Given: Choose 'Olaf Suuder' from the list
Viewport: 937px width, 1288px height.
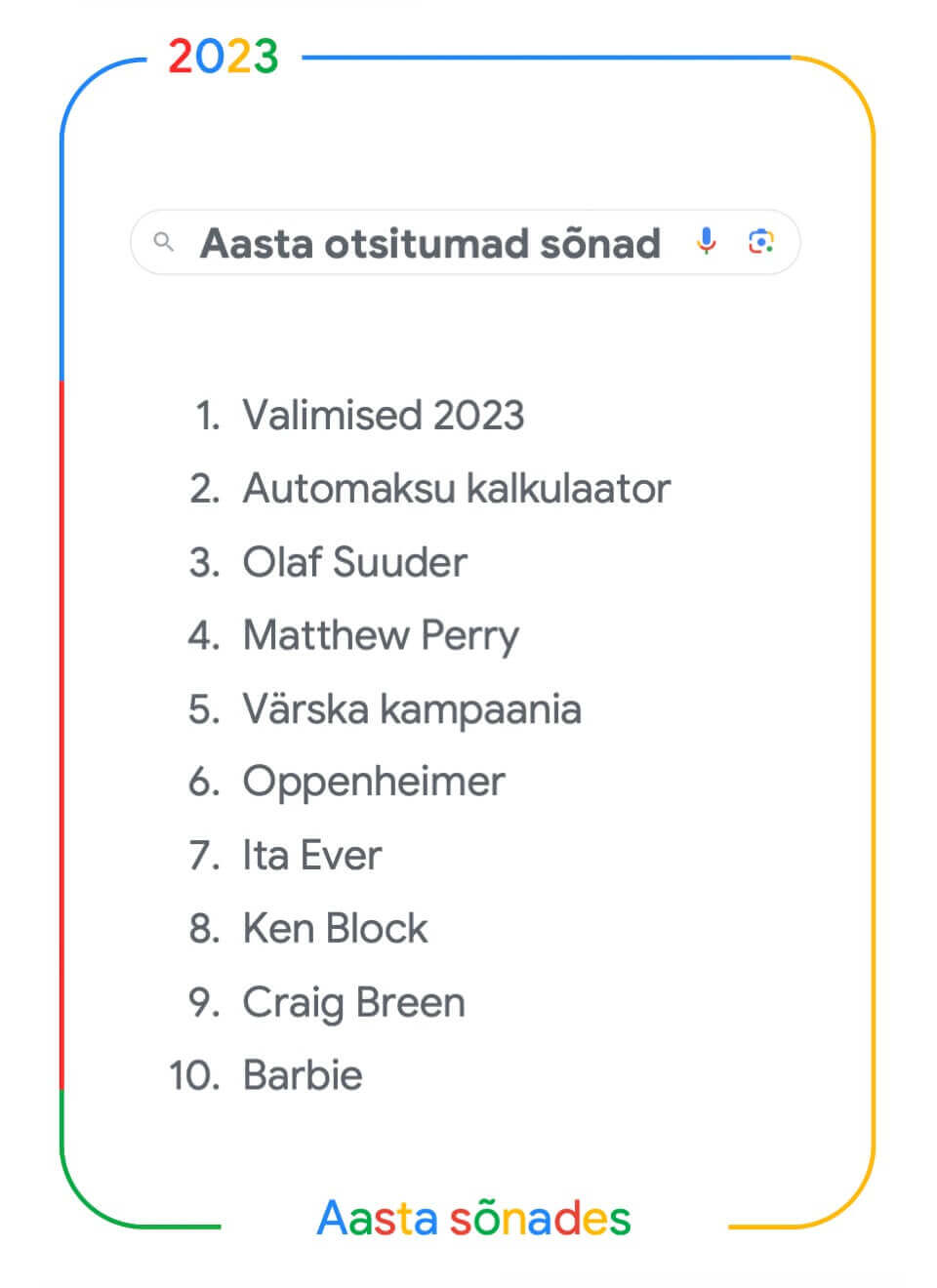Looking at the screenshot, I should click(355, 562).
